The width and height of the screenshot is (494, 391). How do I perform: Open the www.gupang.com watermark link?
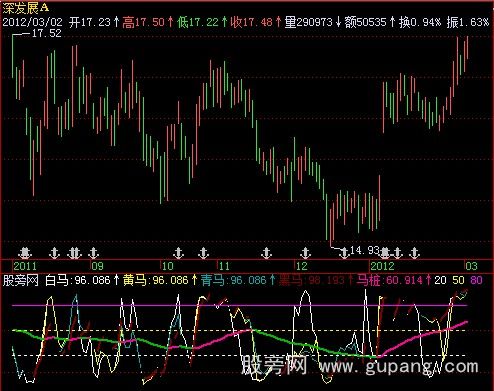(399, 367)
